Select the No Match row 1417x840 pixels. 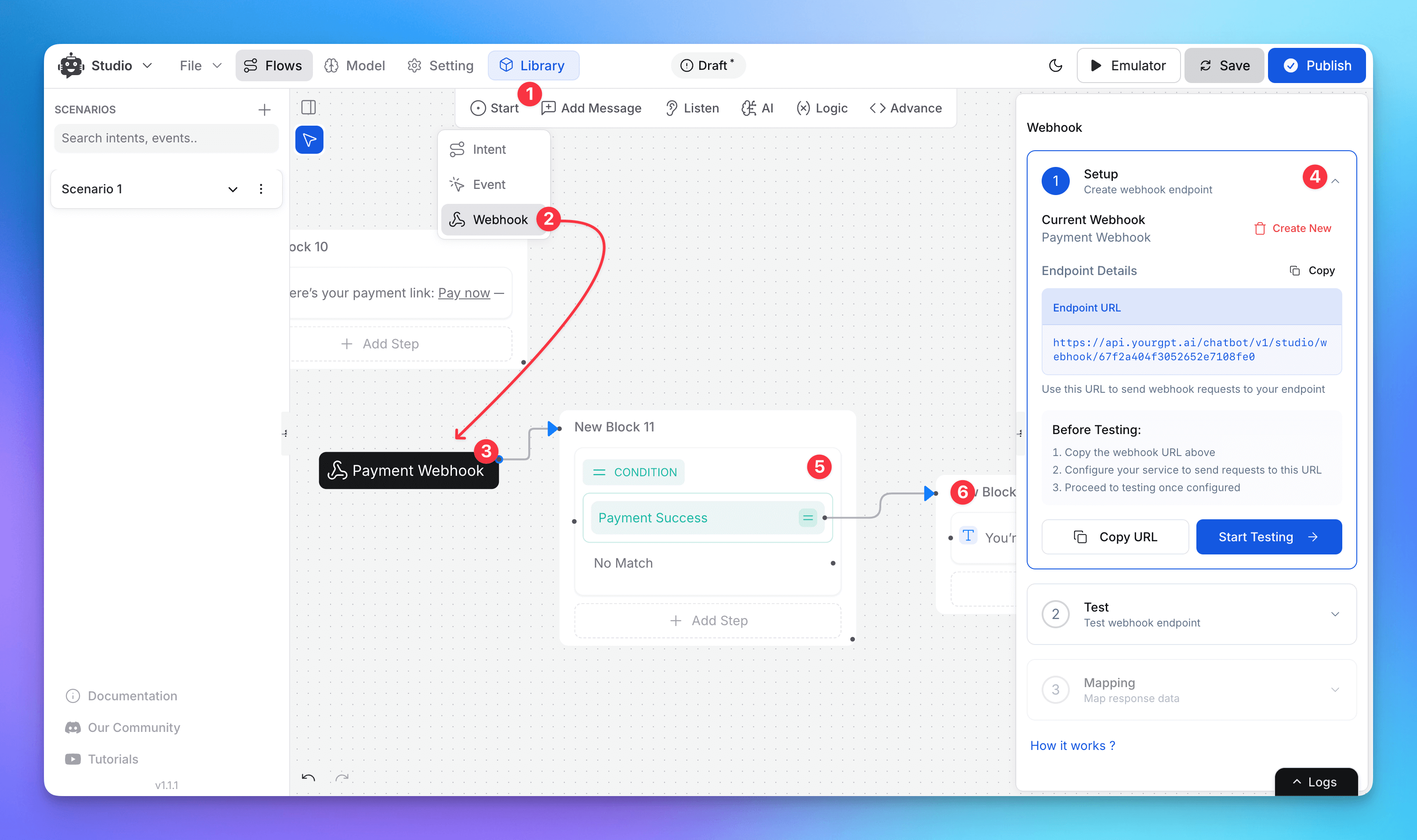708,563
